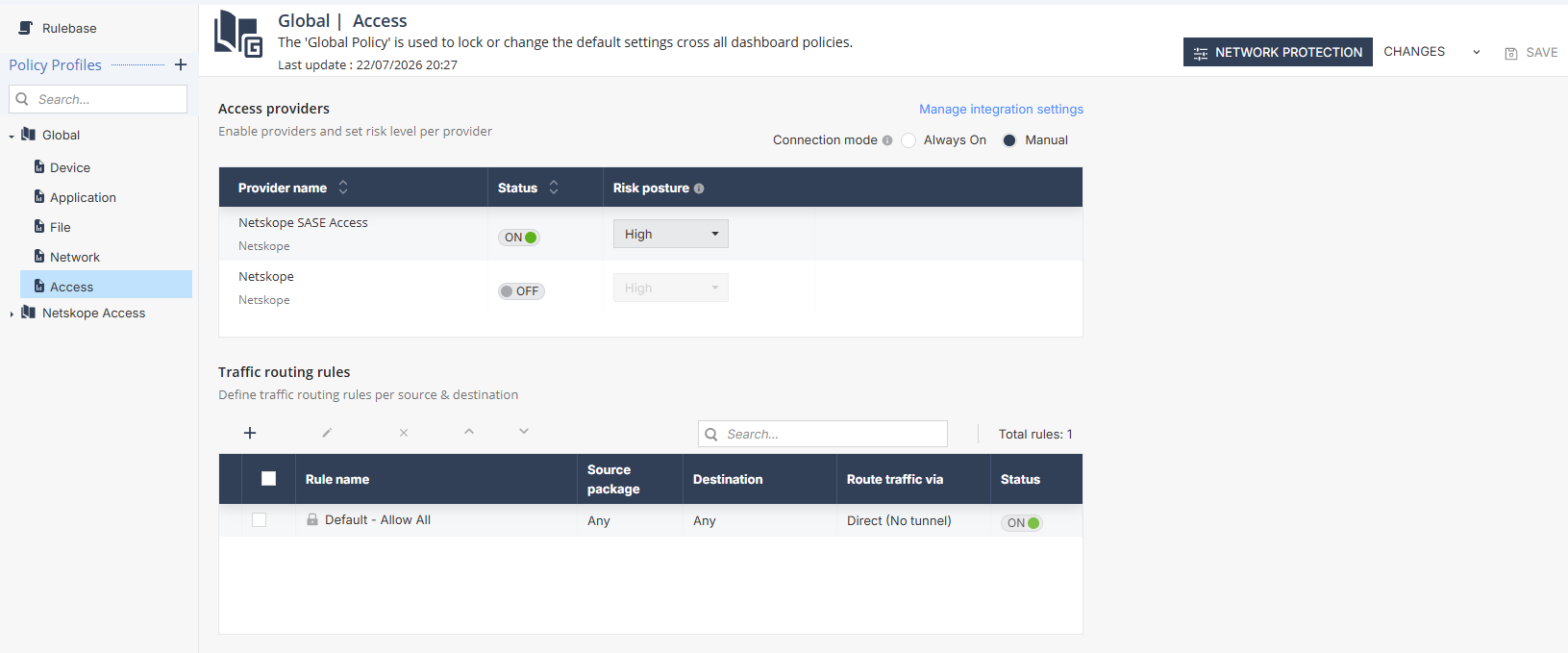This screenshot has height=653, width=1568.
Task: Check the Default - Allow All rule checkbox
Action: [259, 520]
